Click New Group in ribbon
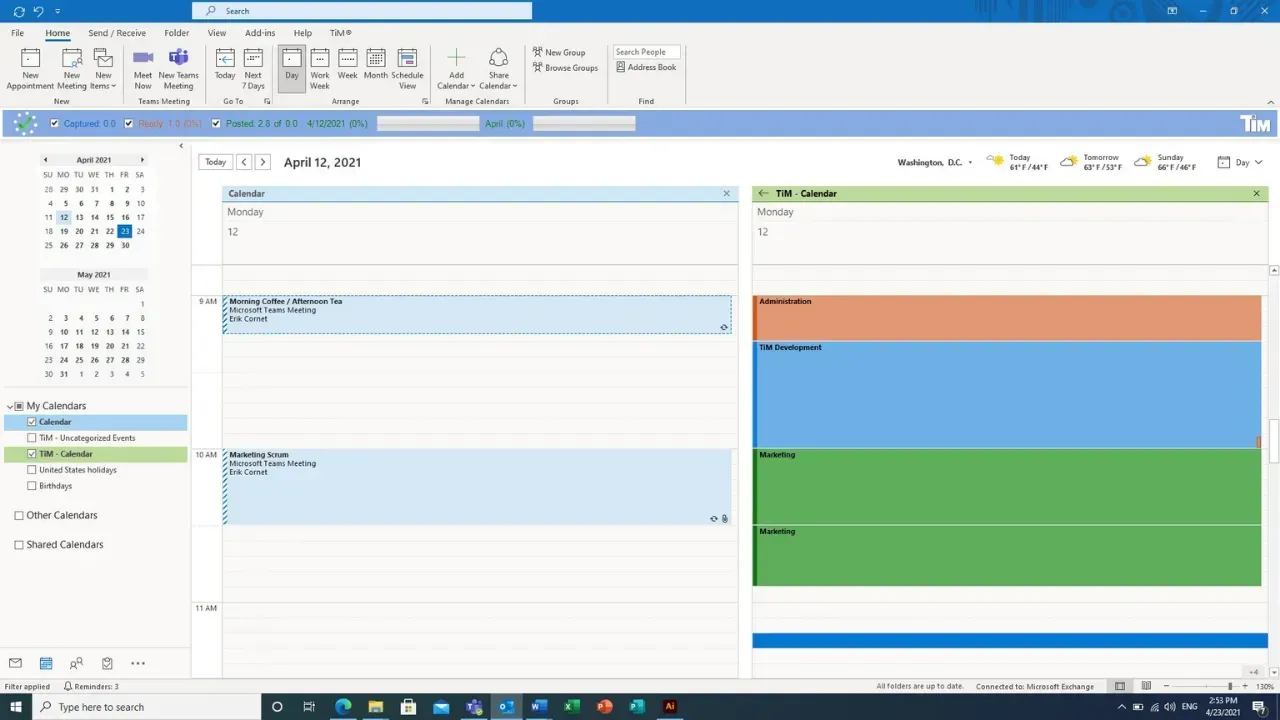Viewport: 1280px width, 720px height. [558, 52]
